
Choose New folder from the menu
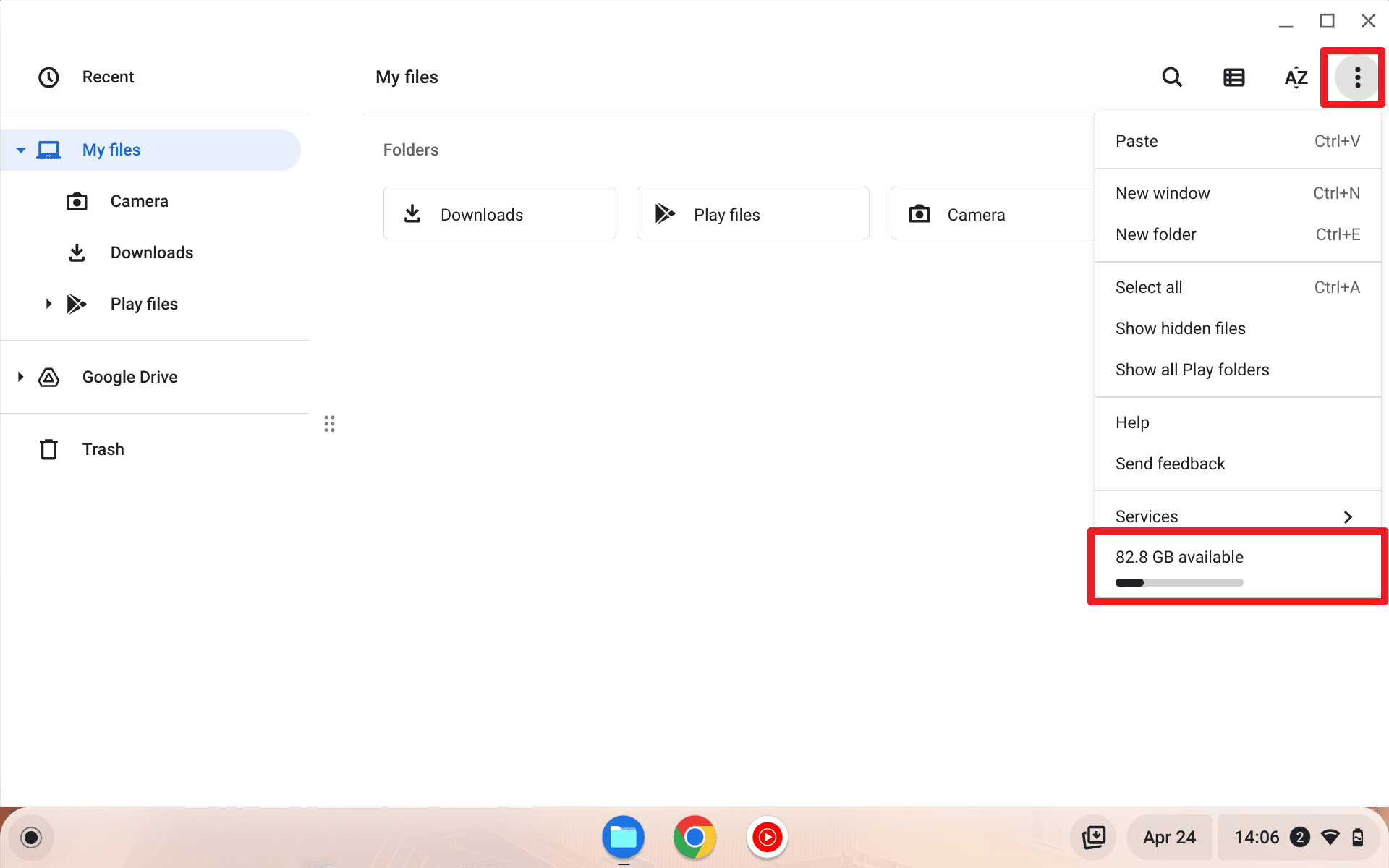(x=1238, y=234)
